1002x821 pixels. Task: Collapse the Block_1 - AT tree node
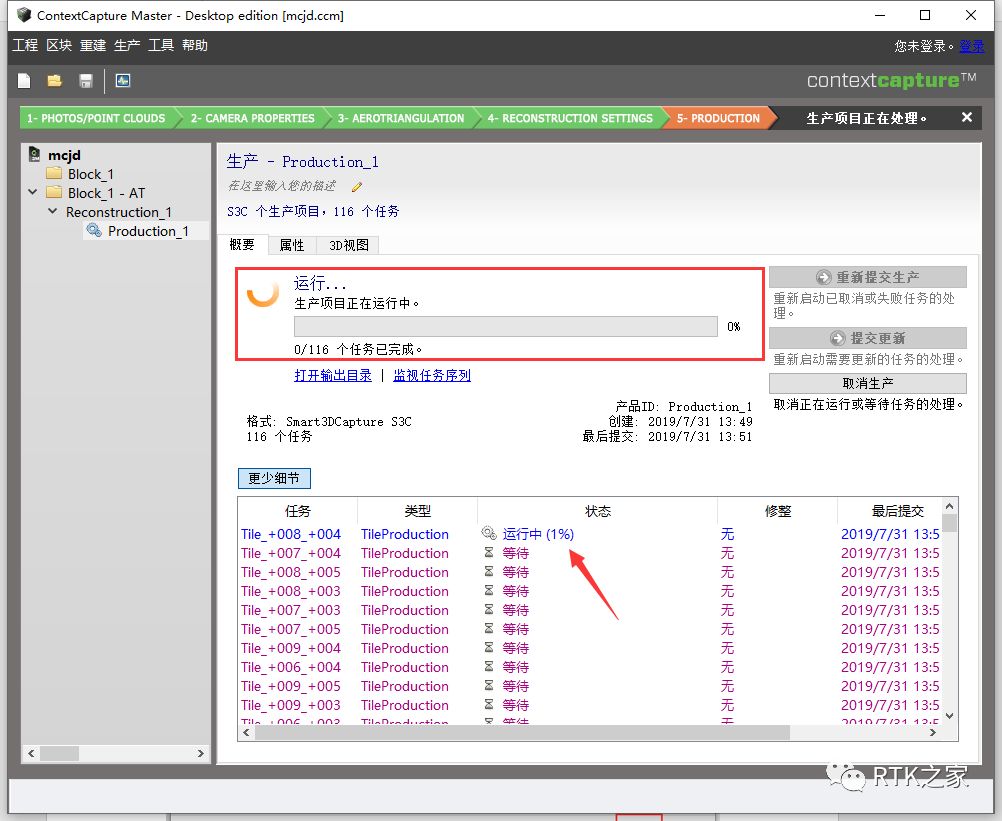point(33,192)
